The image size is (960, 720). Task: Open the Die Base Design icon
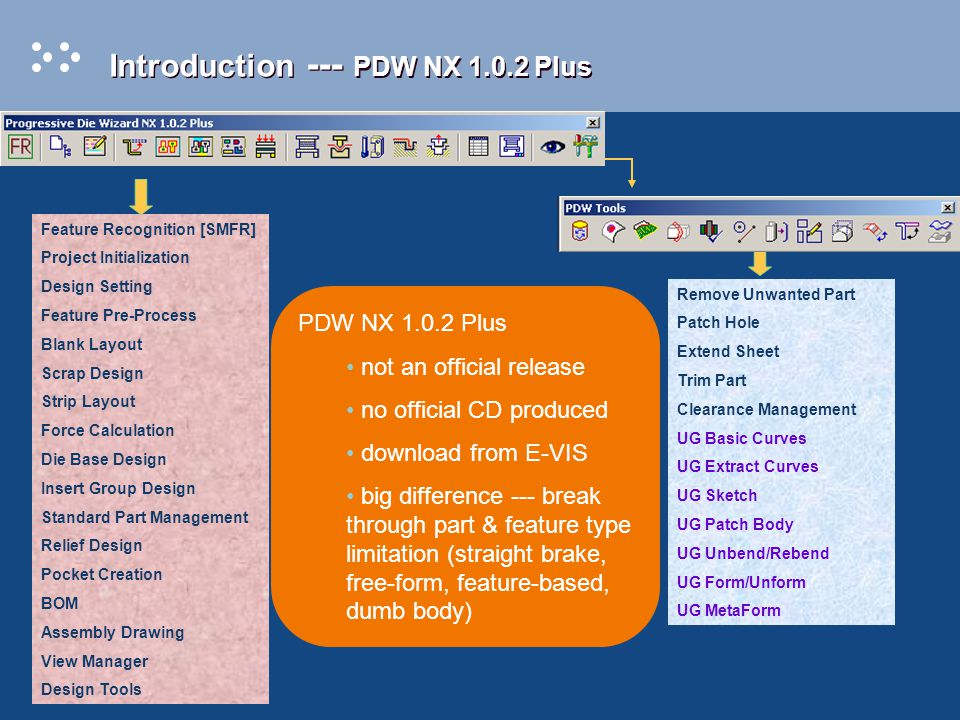point(307,147)
